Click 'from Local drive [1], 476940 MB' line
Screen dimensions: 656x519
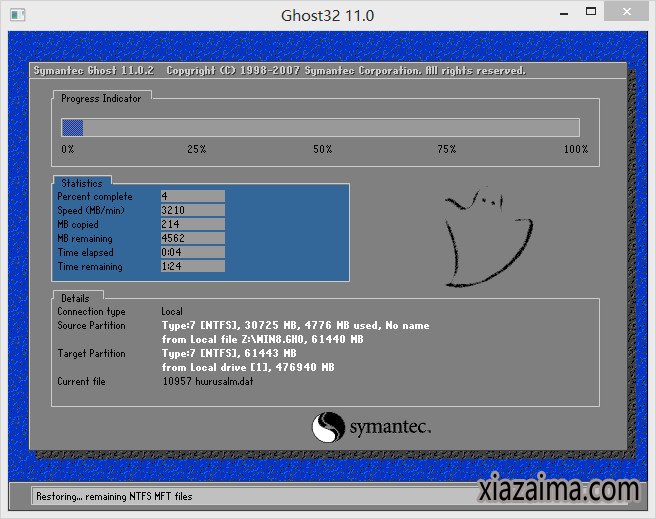(x=248, y=367)
